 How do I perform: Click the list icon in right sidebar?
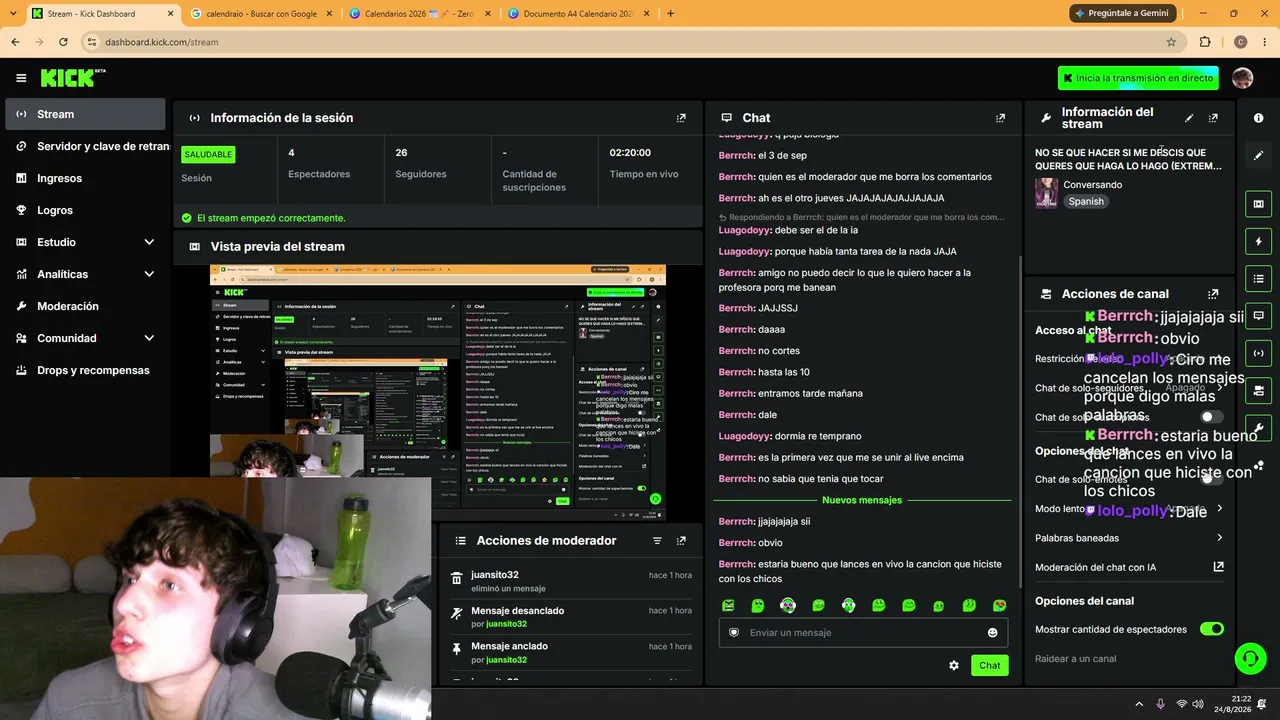(x=1258, y=278)
